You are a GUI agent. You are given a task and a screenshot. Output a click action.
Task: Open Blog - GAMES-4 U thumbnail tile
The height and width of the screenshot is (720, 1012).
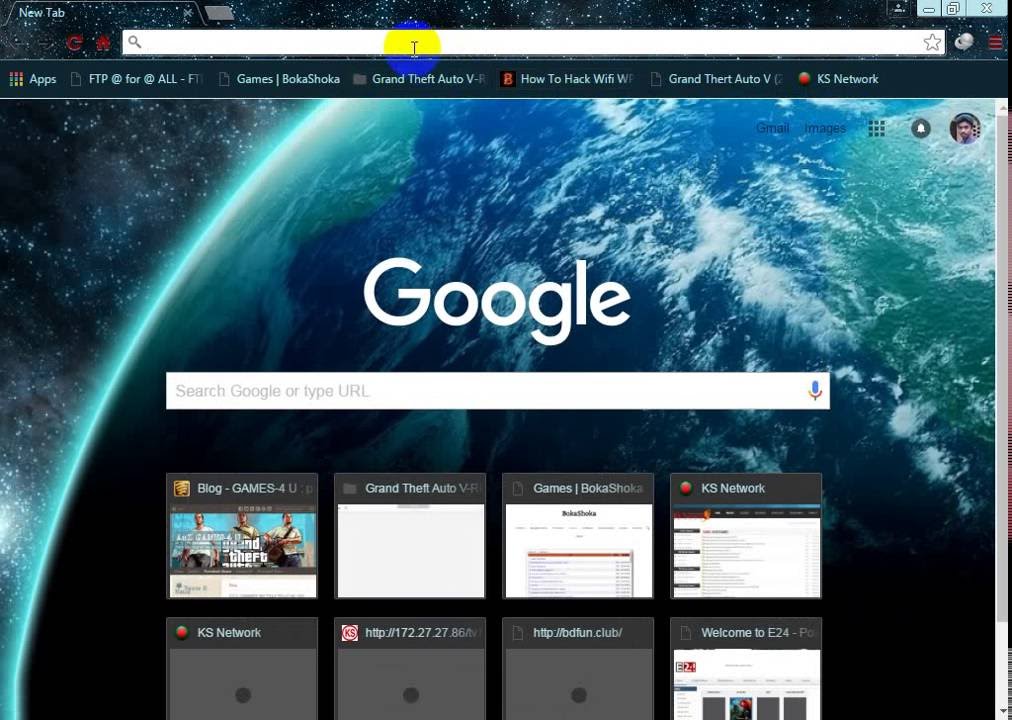coord(242,536)
